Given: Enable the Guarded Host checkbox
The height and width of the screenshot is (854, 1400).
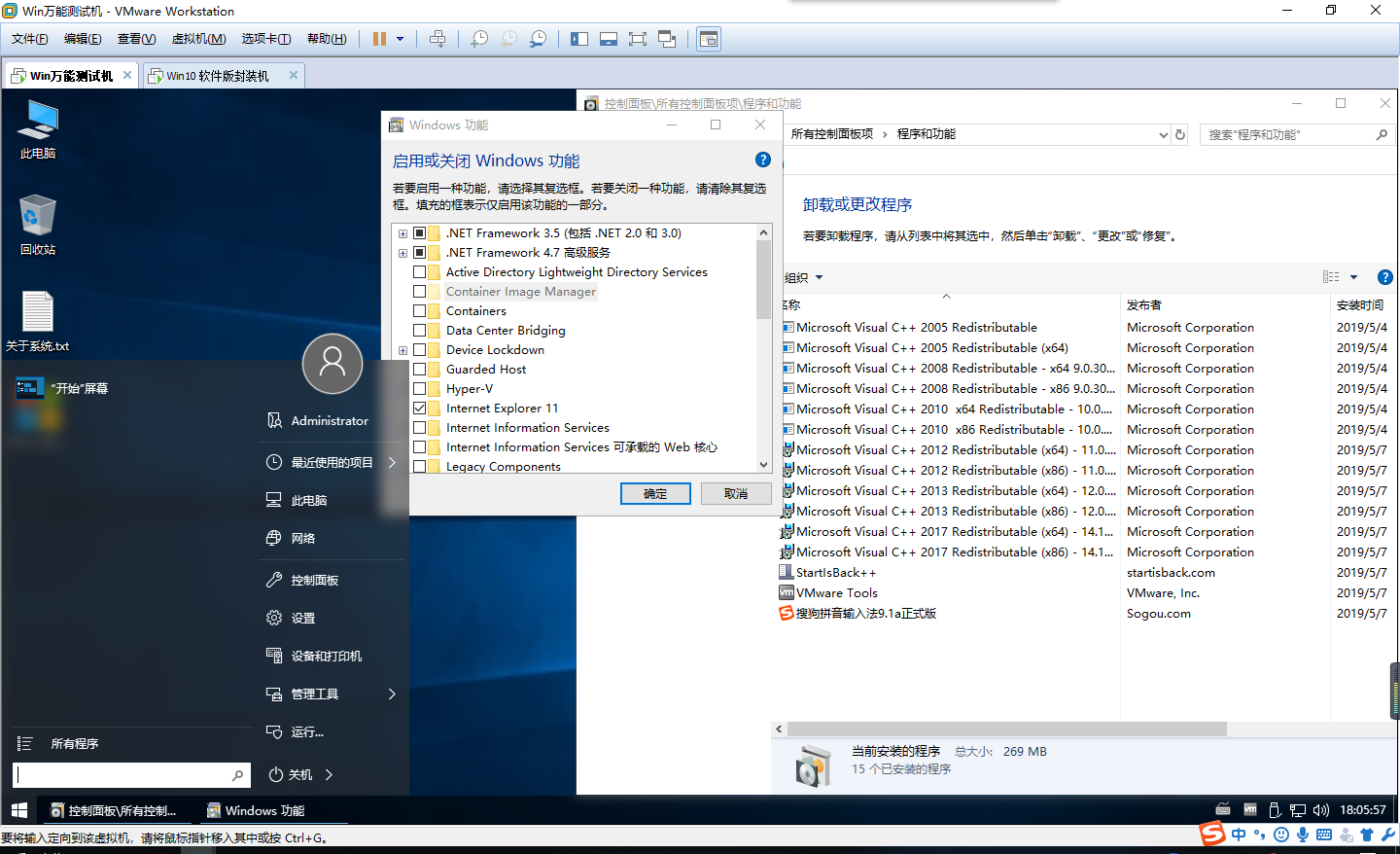Looking at the screenshot, I should pyautogui.click(x=420, y=370).
